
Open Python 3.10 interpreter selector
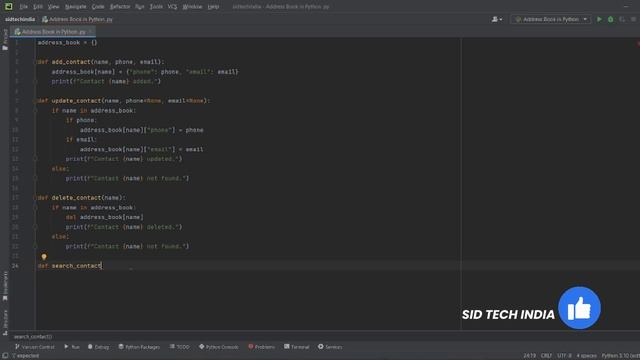[620, 356]
